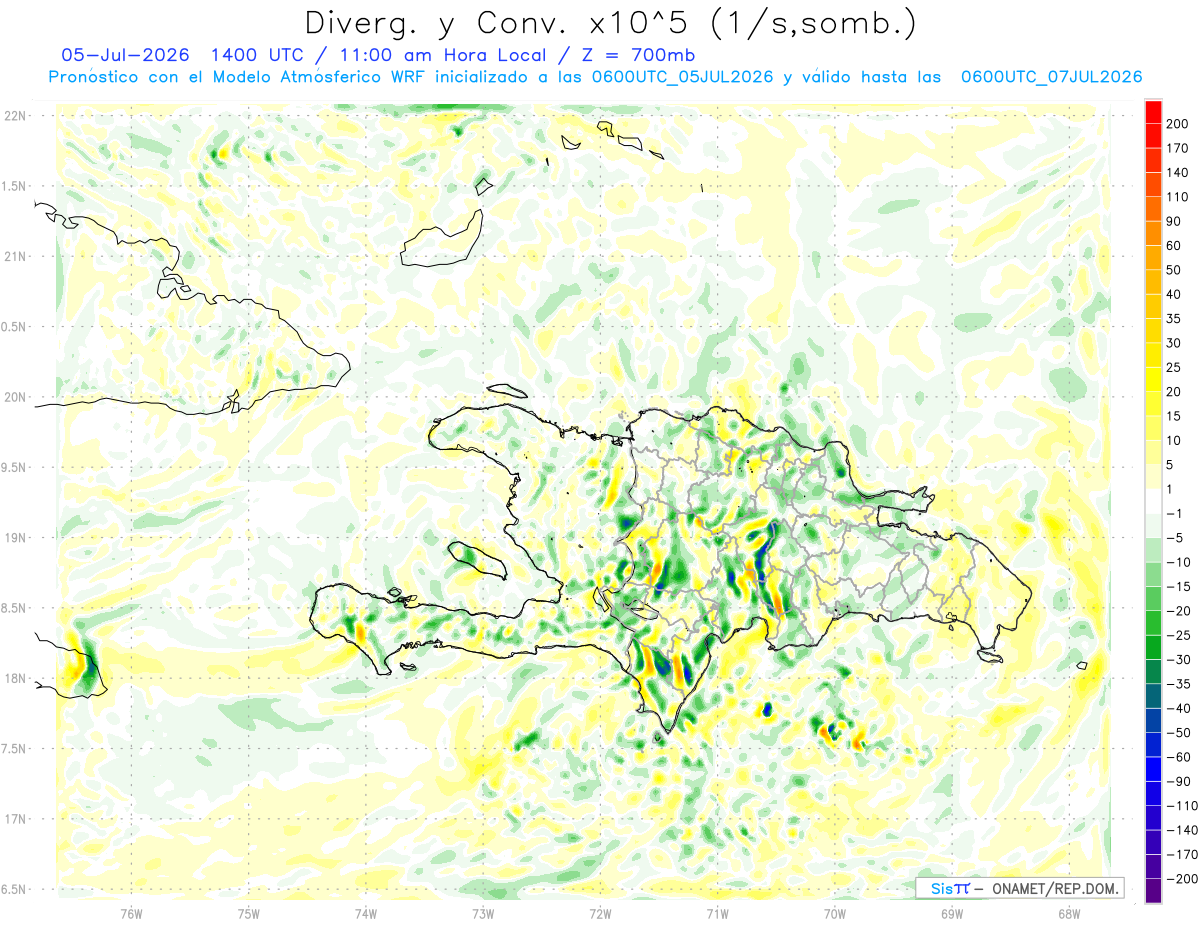Click the '20N' latitude label

(15, 397)
